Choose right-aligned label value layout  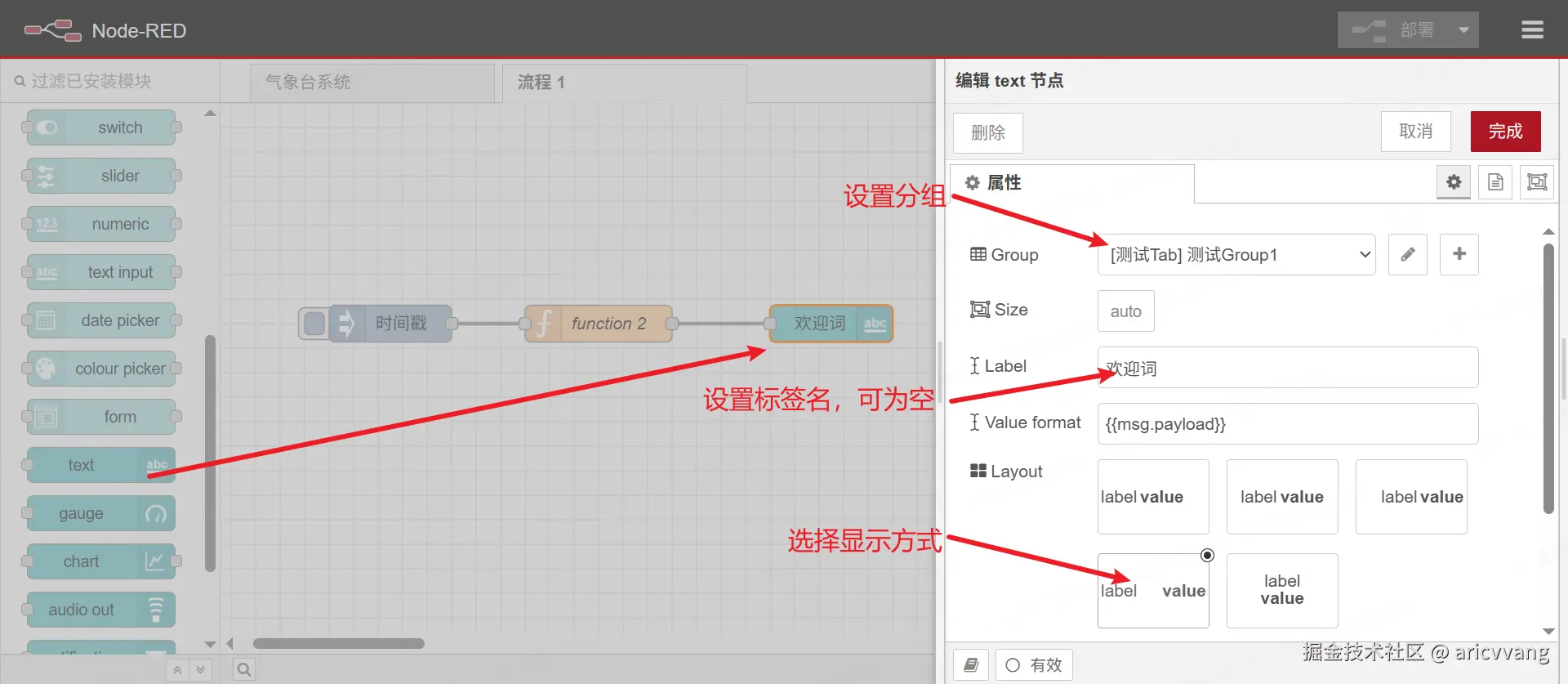[1411, 497]
